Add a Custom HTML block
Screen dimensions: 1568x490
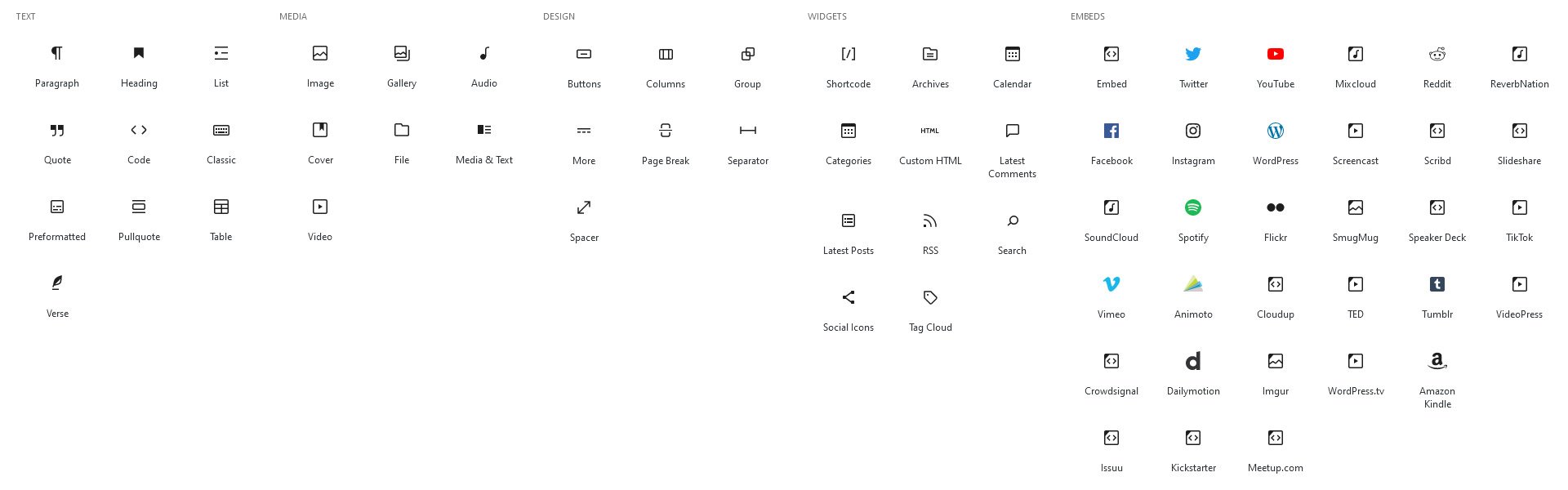pos(930,144)
